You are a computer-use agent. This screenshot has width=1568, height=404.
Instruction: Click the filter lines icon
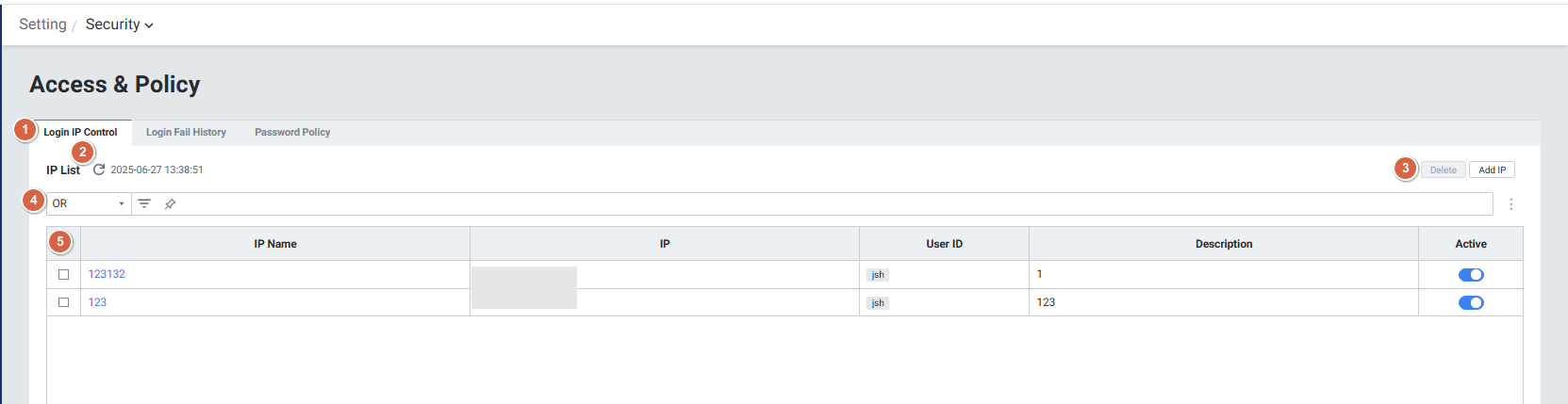pyautogui.click(x=144, y=203)
